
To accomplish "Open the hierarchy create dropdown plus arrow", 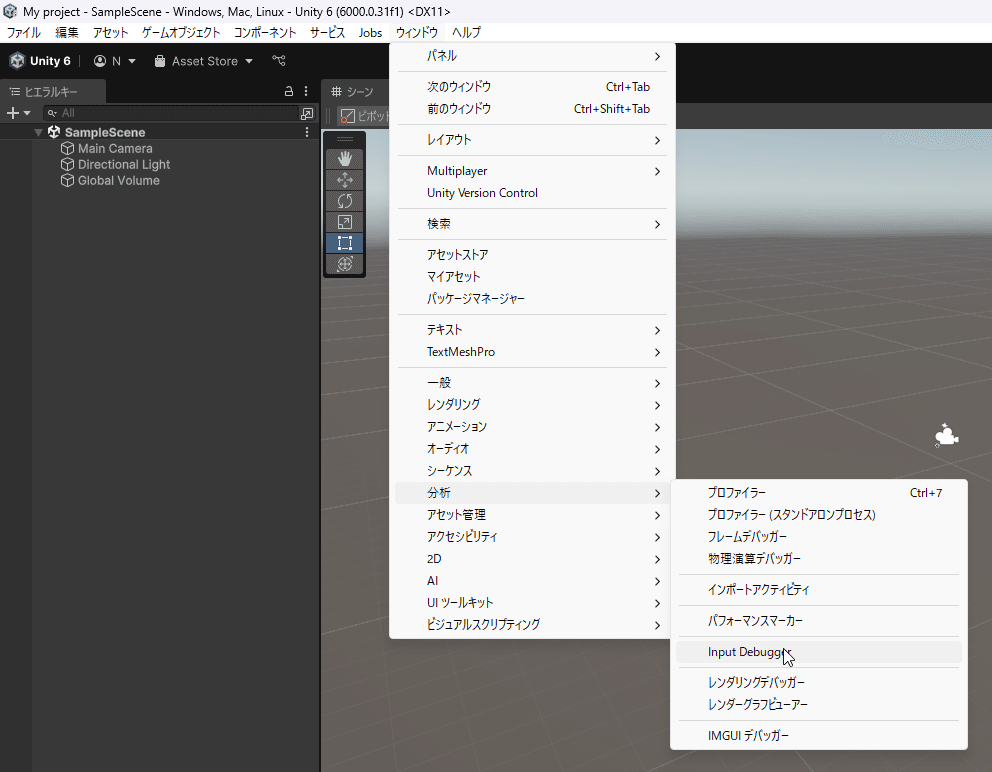I will (x=26, y=113).
